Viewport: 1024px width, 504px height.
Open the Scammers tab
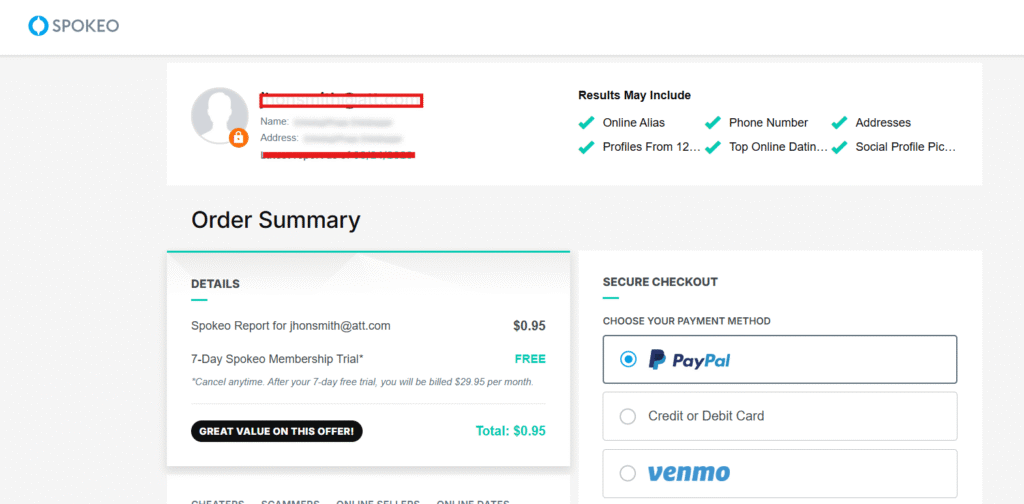click(x=290, y=501)
